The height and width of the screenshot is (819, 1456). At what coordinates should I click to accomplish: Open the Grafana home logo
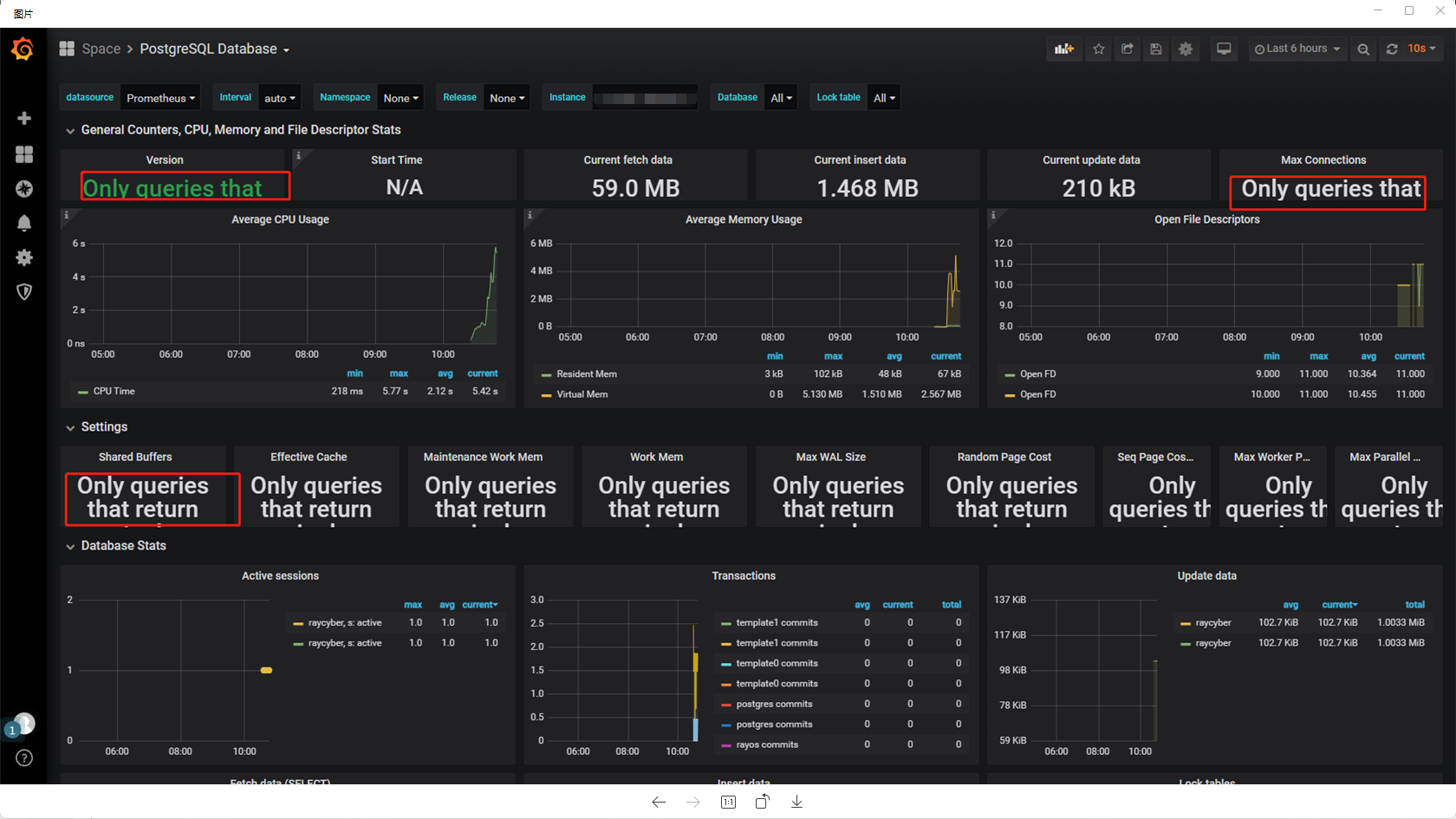(x=23, y=49)
